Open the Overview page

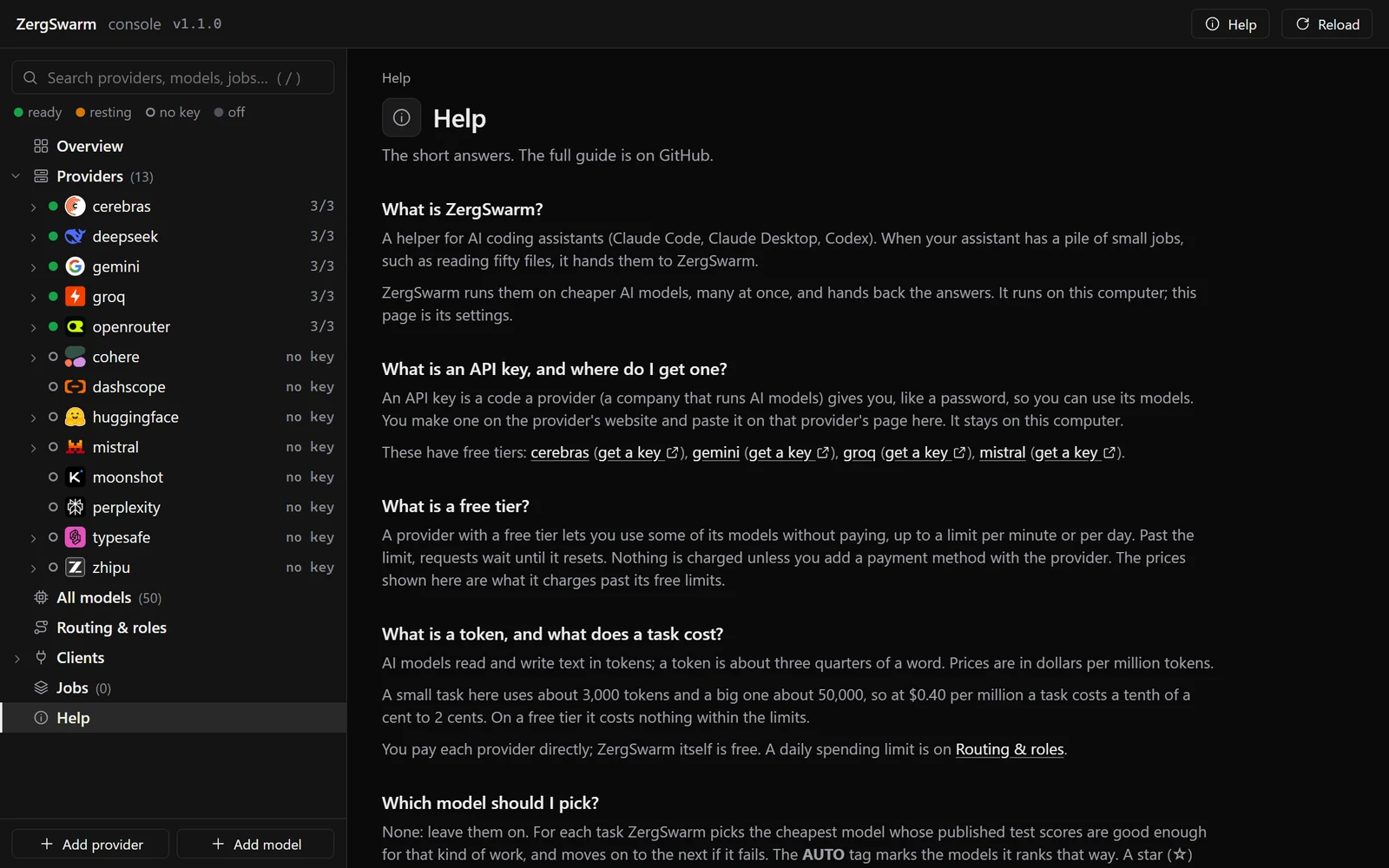tap(174, 146)
